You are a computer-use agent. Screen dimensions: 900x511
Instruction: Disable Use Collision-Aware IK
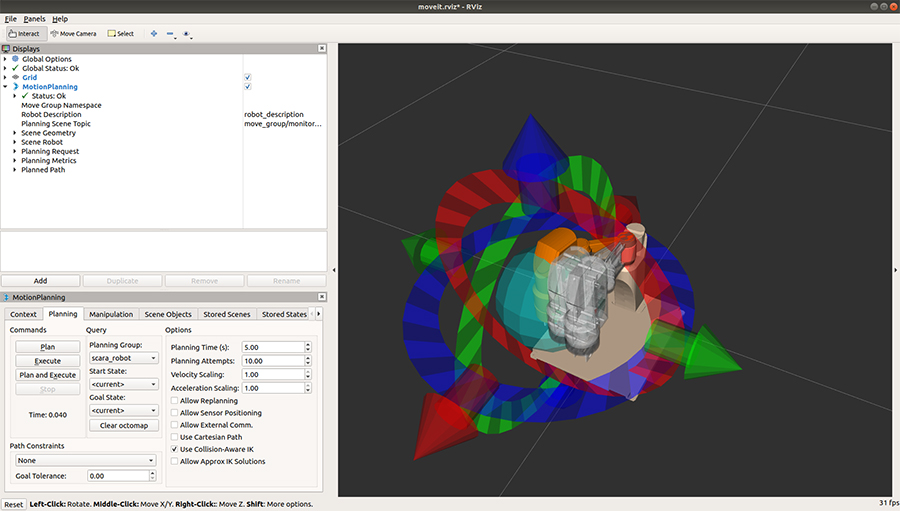coord(175,449)
